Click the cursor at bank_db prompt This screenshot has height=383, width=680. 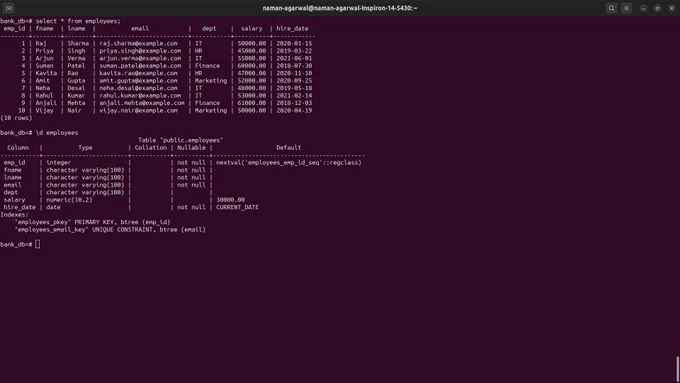[x=38, y=244]
